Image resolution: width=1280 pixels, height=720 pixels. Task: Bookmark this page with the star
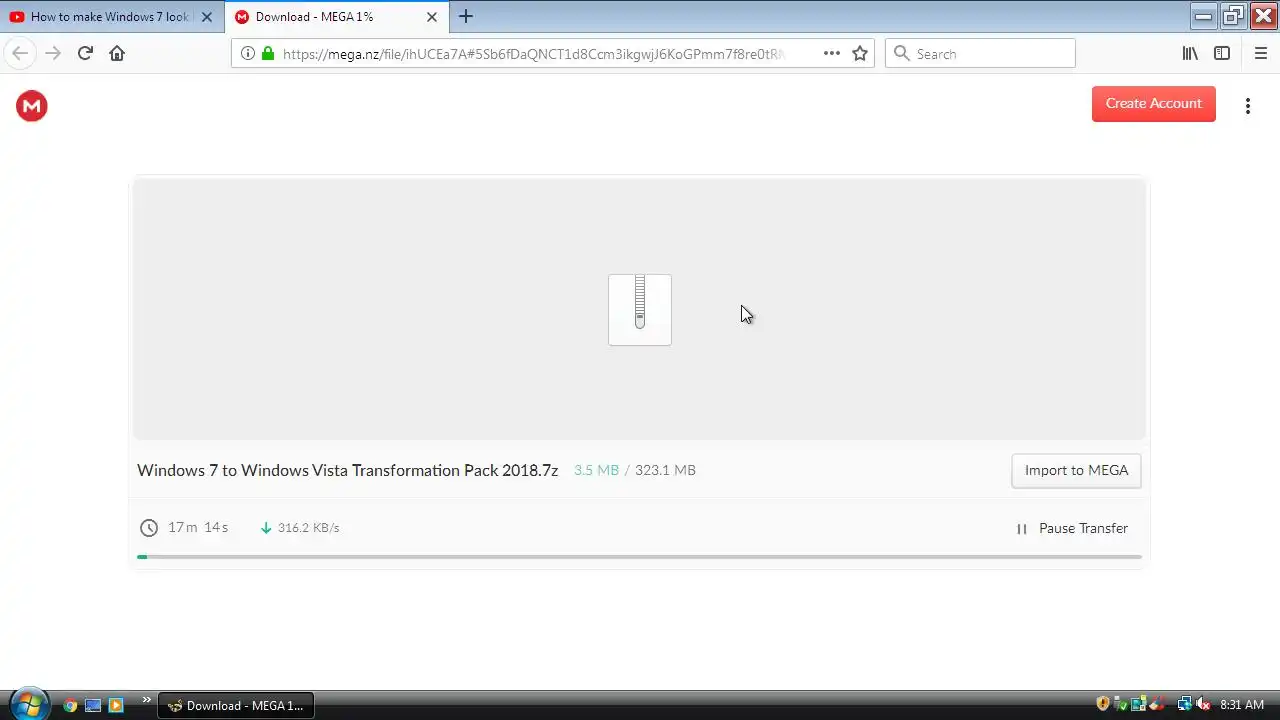860,54
